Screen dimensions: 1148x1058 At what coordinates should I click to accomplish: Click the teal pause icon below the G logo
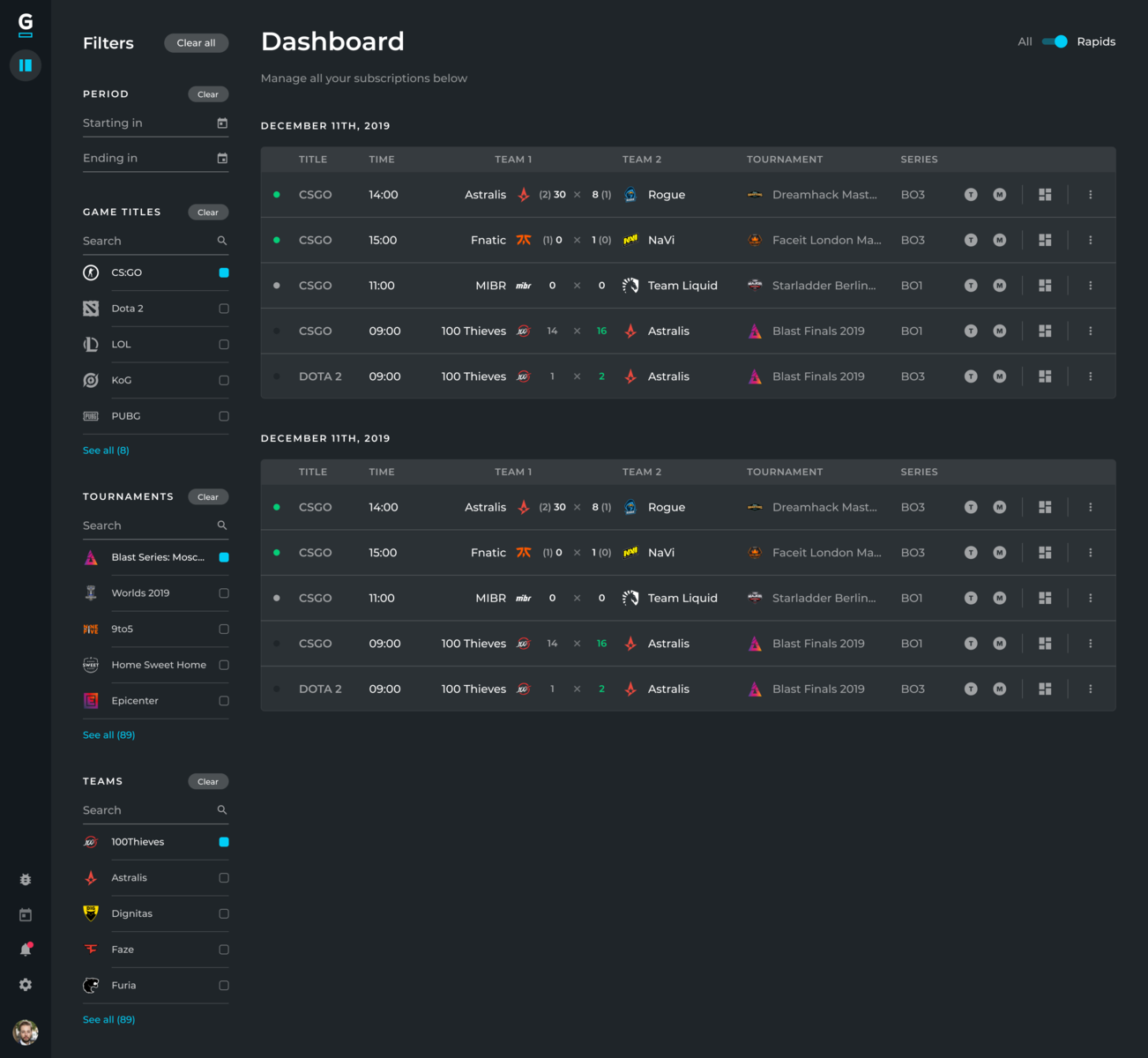point(26,65)
